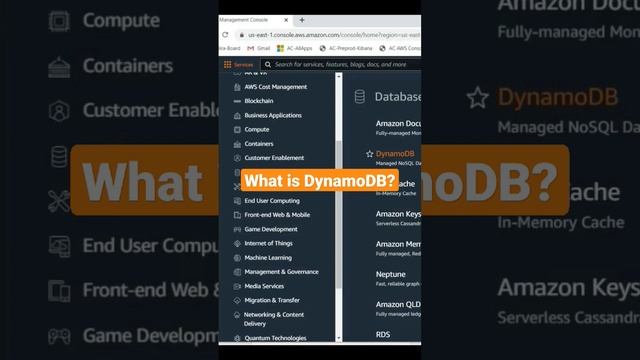
Task: Click the Containers category icon
Action: click(237, 144)
